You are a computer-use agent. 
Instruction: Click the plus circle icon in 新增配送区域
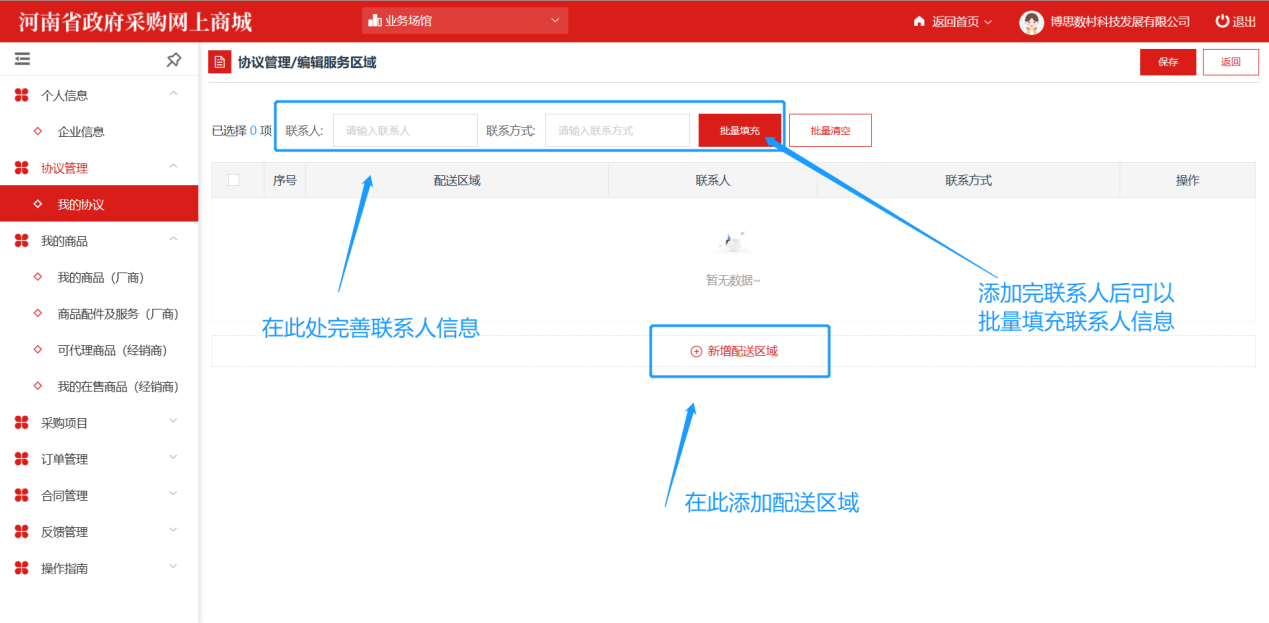[x=696, y=352]
